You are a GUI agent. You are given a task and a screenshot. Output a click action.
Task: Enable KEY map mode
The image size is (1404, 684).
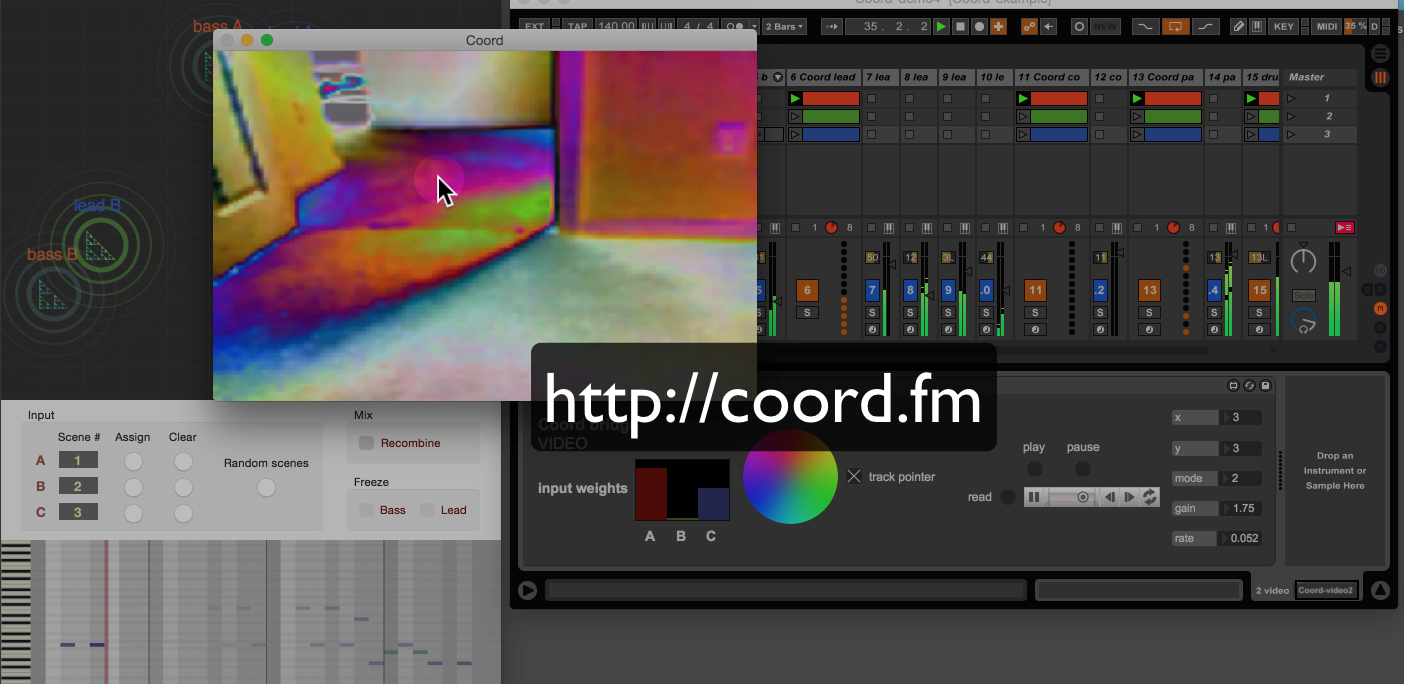coord(1283,26)
